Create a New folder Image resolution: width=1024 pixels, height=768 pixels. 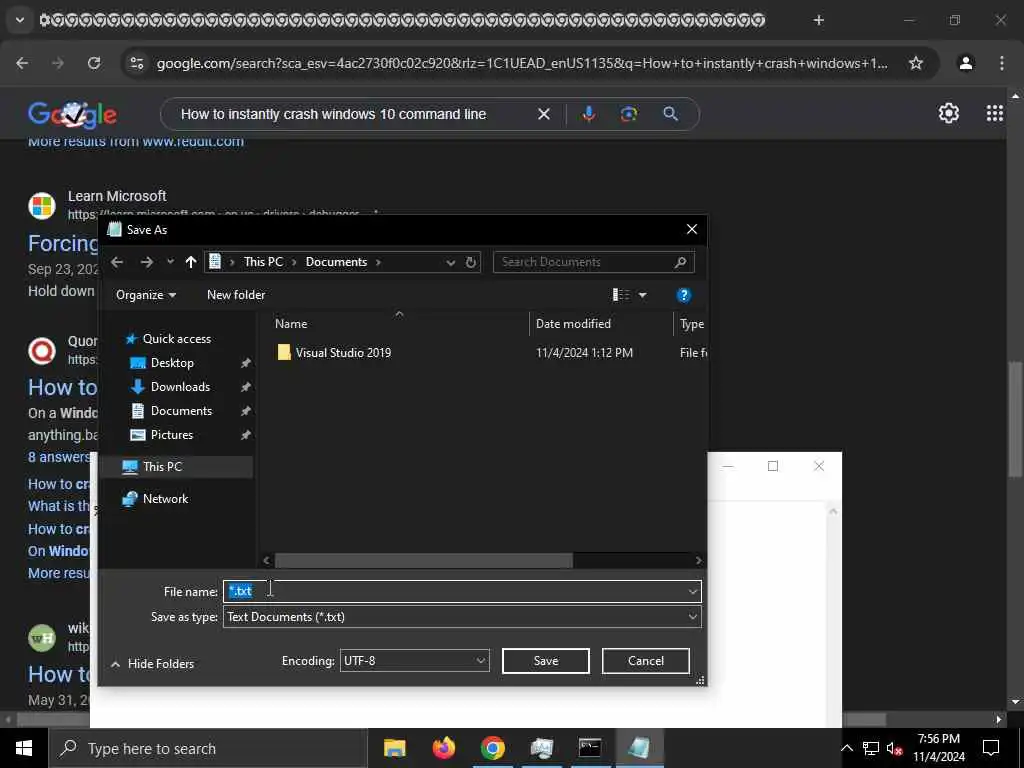236,295
